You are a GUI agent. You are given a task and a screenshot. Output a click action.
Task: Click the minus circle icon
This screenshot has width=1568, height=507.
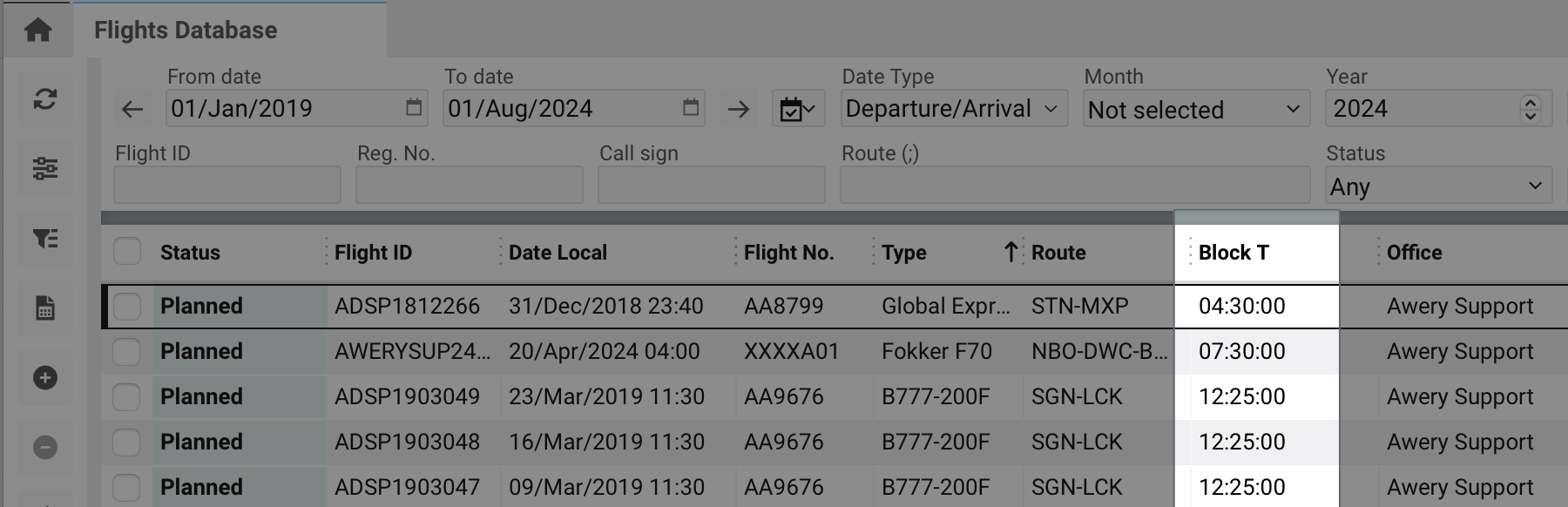(x=45, y=447)
